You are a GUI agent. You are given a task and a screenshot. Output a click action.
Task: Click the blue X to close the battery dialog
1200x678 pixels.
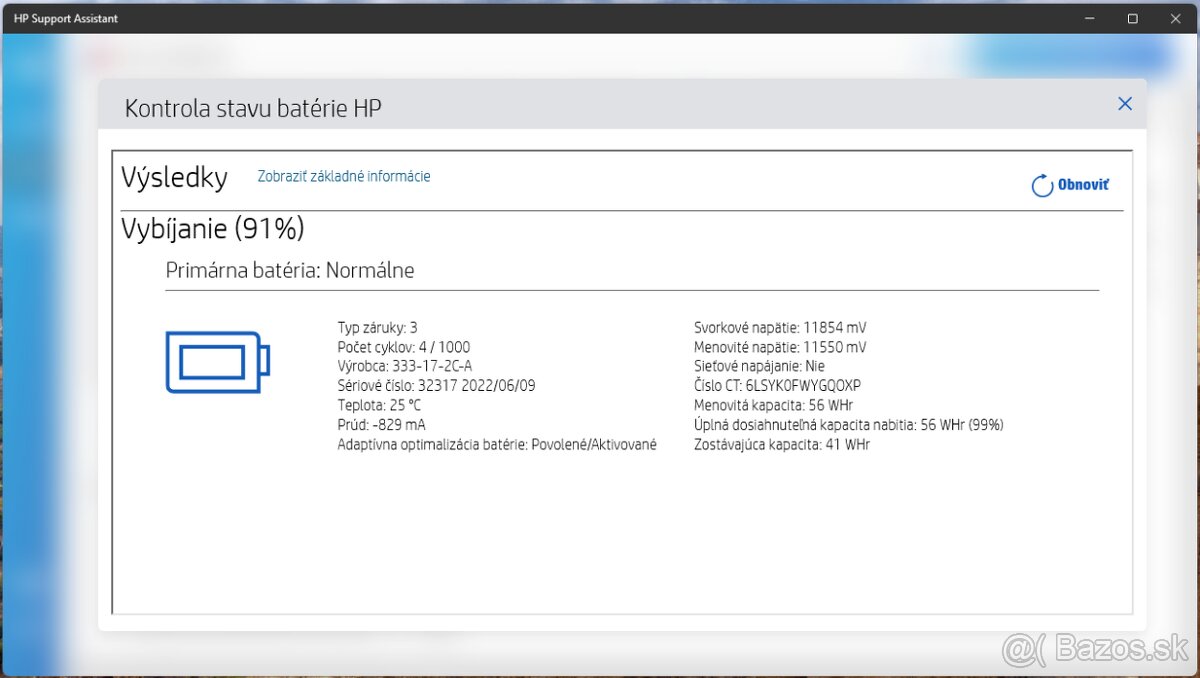(x=1124, y=103)
